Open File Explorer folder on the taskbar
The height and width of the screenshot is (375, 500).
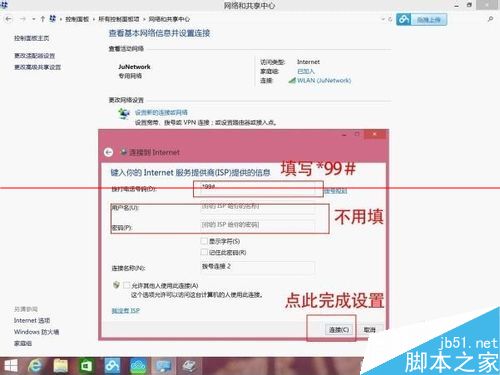point(61,366)
